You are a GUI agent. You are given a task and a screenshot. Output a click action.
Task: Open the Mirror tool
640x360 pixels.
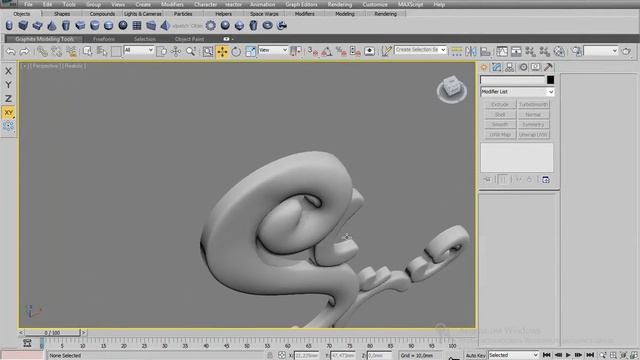(x=471, y=51)
